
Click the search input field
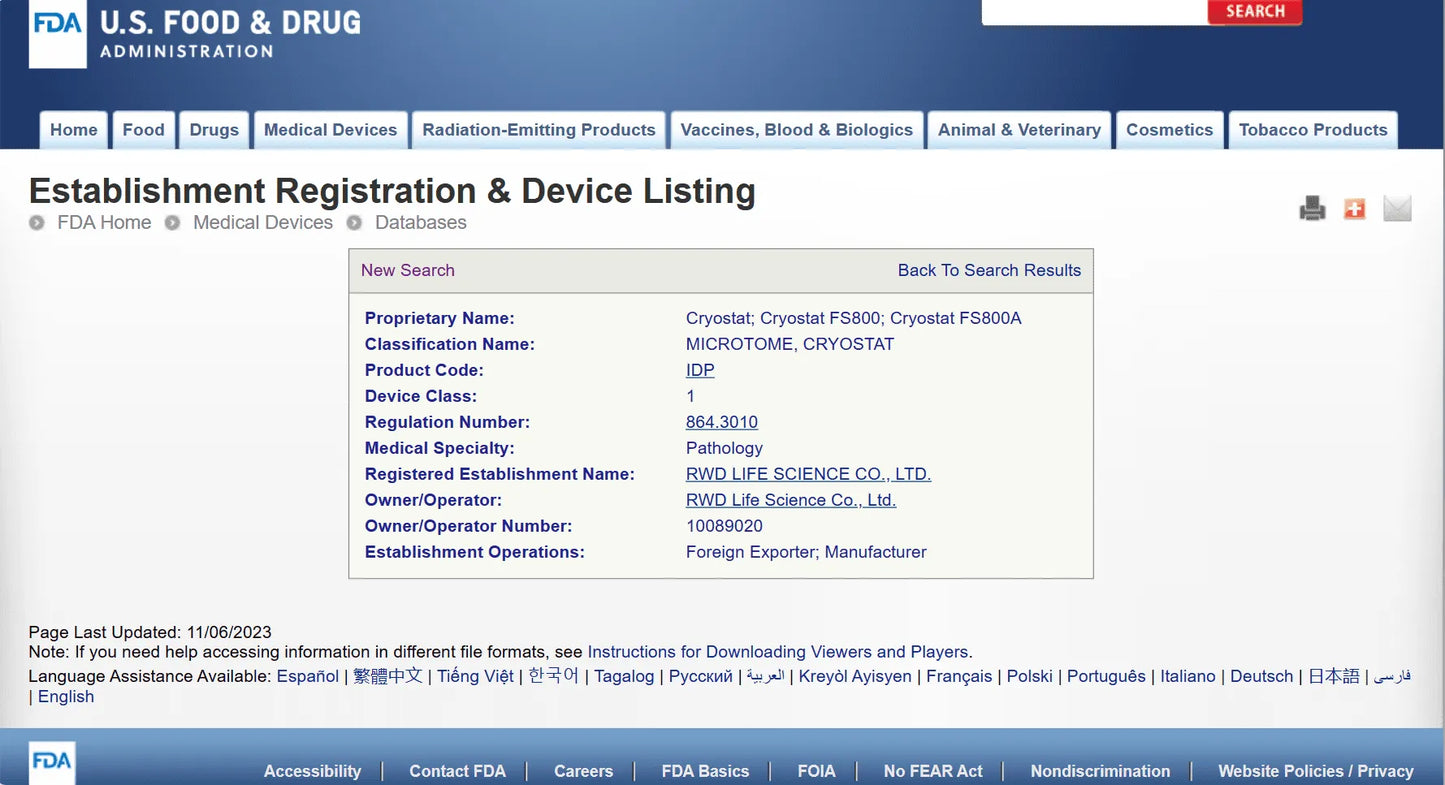point(1094,12)
